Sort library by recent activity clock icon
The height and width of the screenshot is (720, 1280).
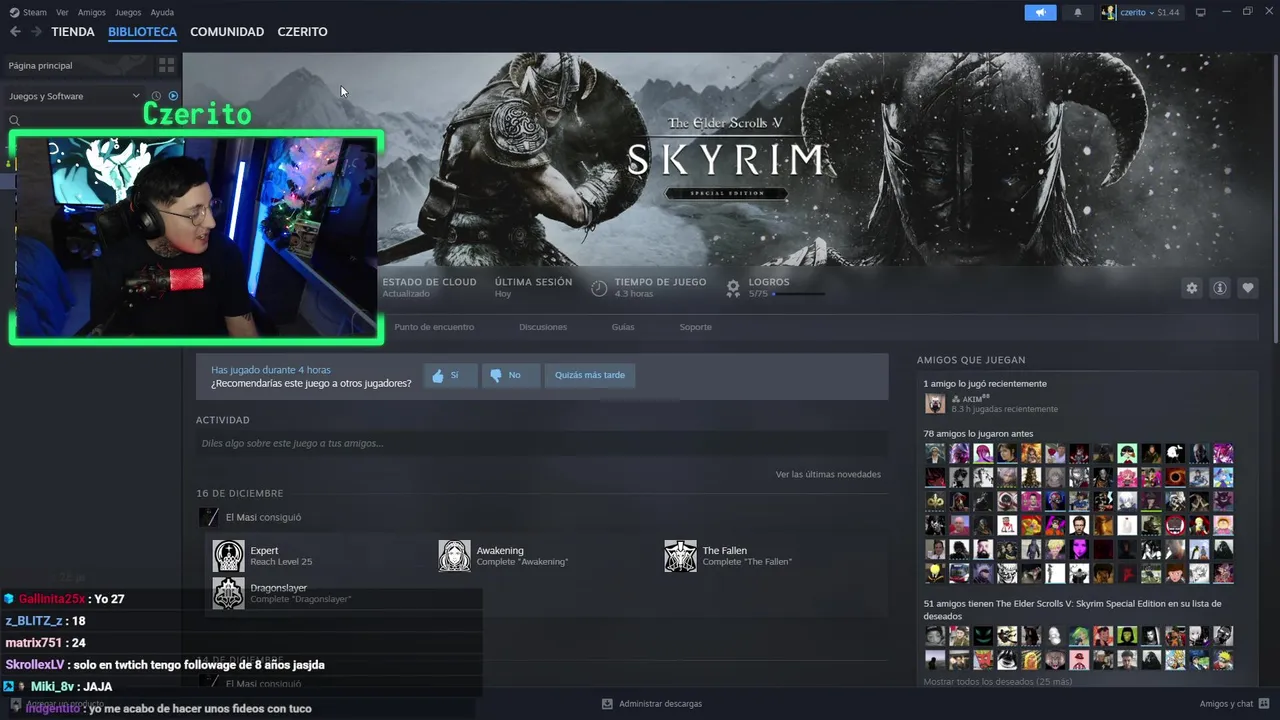[156, 96]
